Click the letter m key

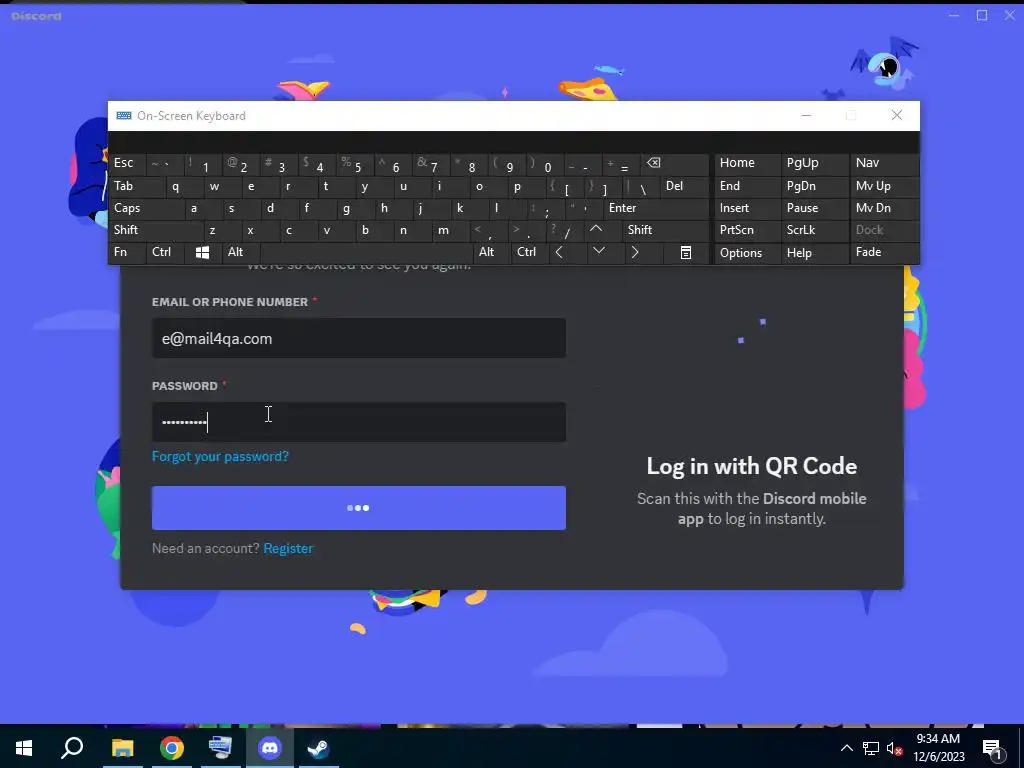450,230
